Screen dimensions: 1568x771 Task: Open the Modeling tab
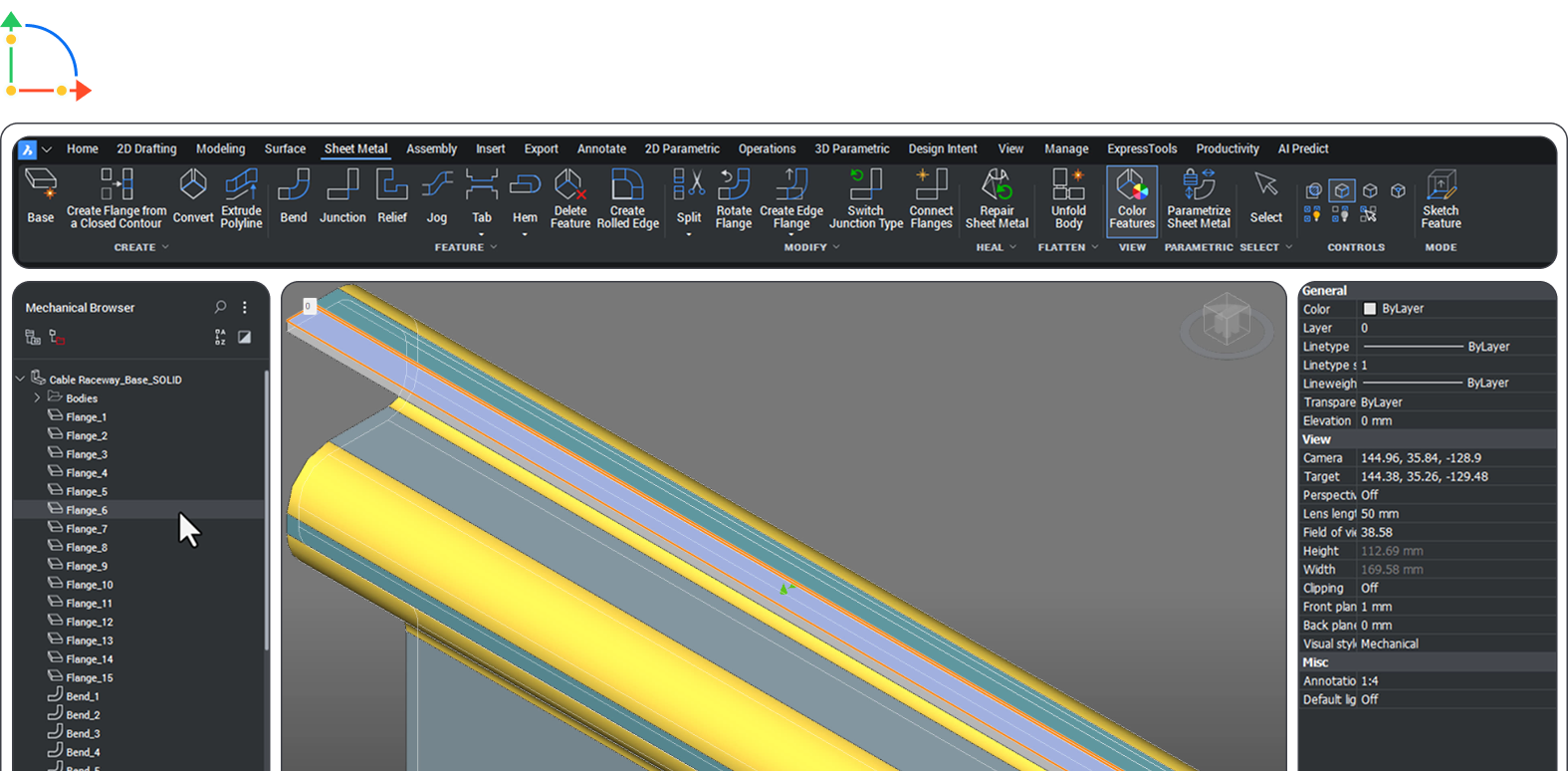point(221,149)
